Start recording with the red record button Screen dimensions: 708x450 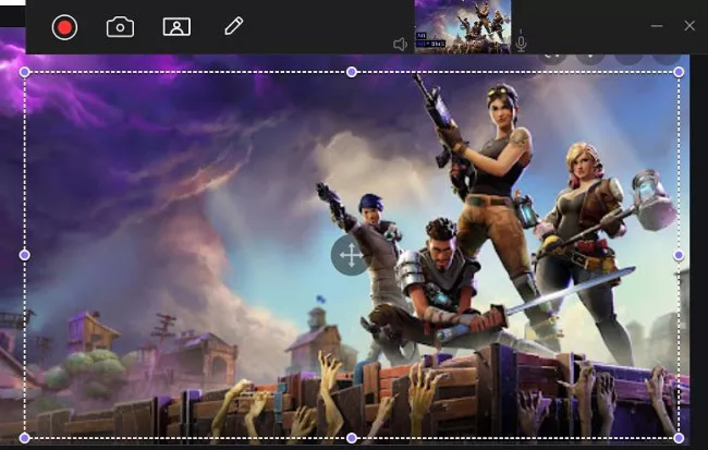tap(65, 27)
